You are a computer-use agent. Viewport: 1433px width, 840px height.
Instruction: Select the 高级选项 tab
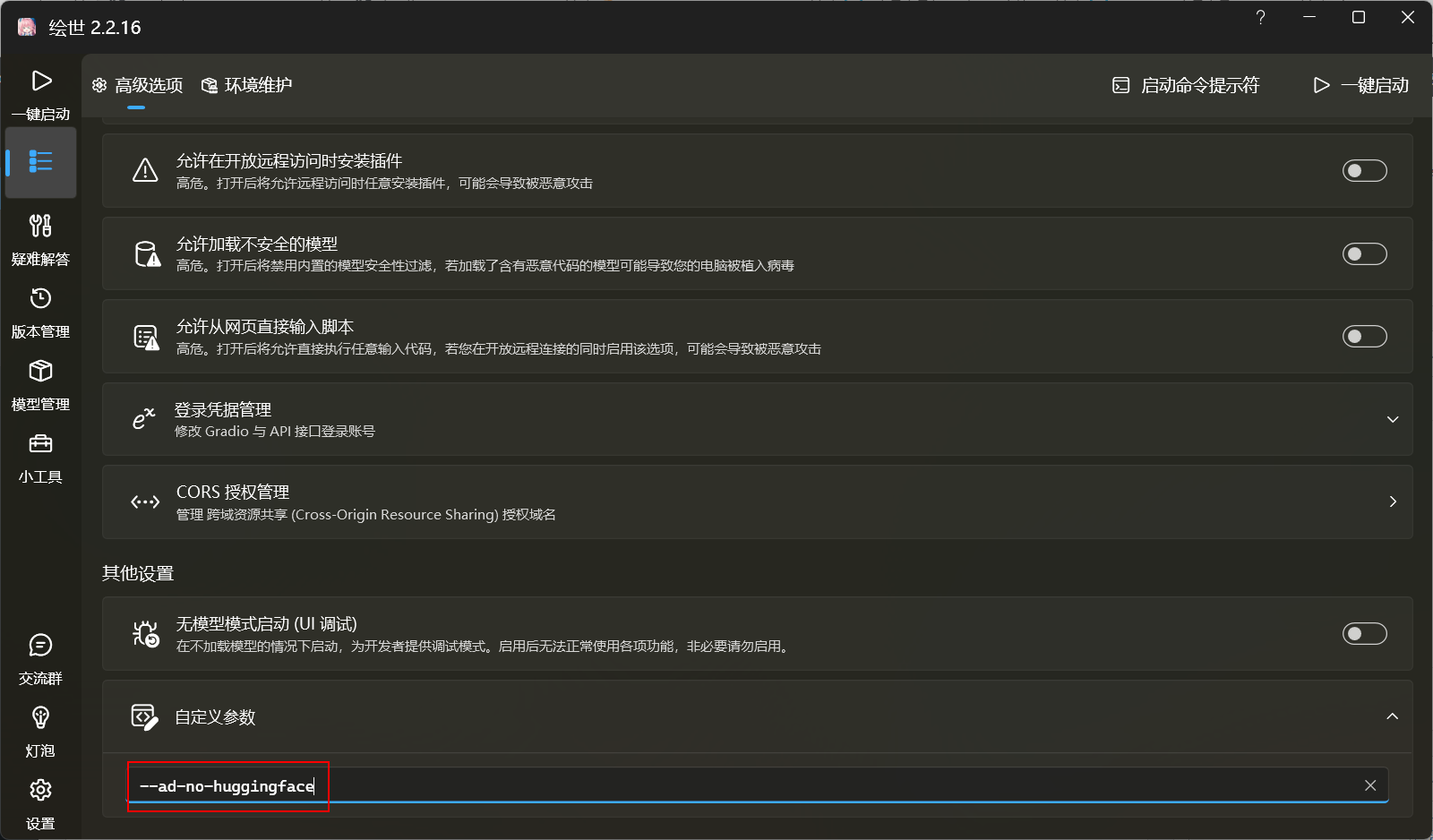[x=137, y=85]
